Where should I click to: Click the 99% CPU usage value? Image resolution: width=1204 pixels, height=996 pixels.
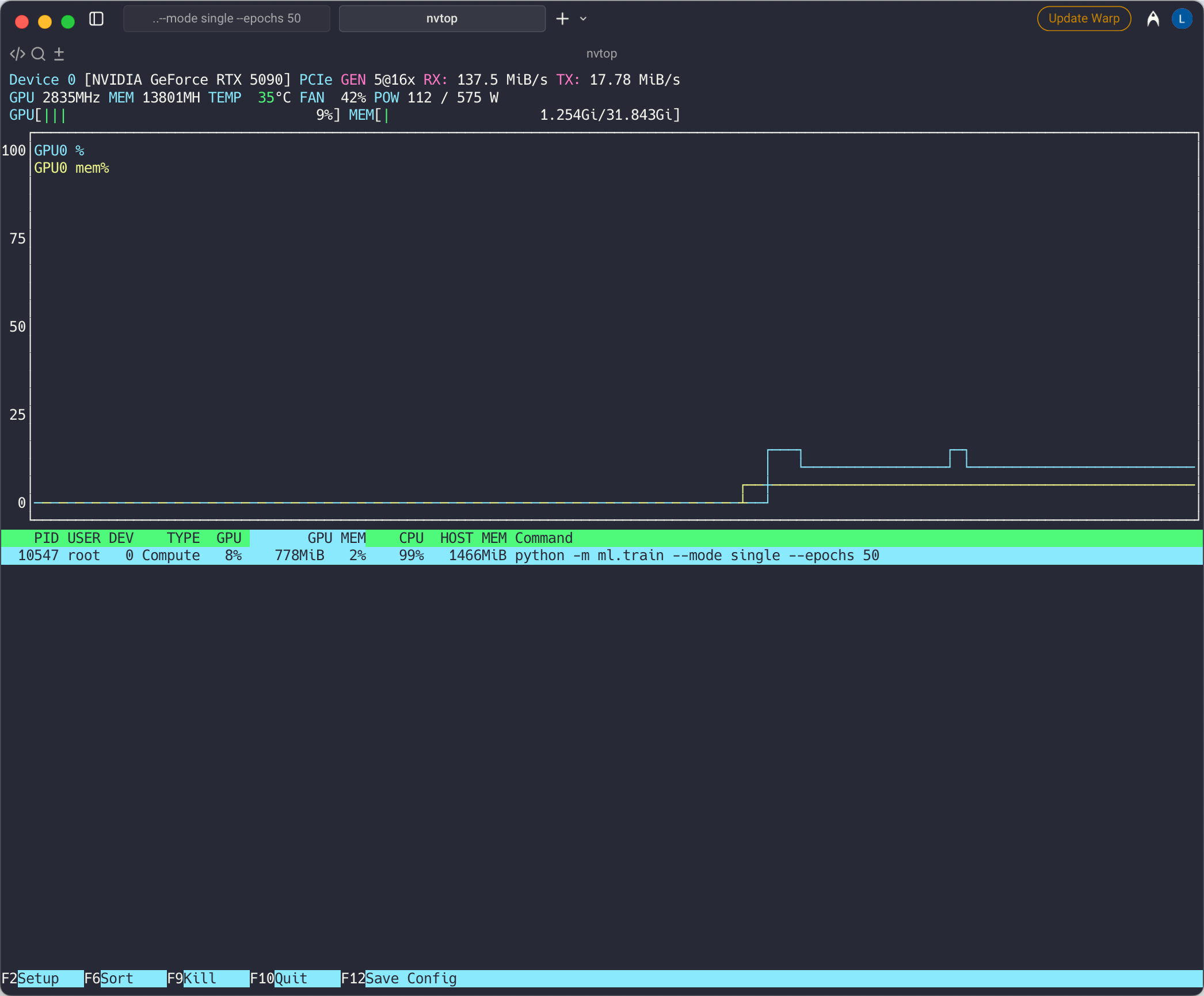pos(412,556)
